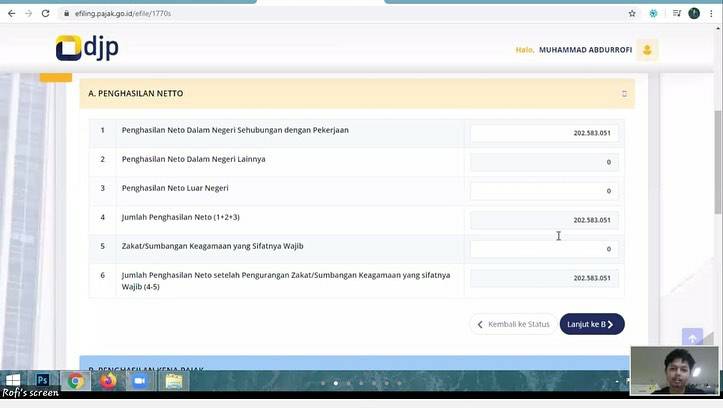723x408 pixels.
Task: Open the user profile avatar icon
Action: (x=647, y=49)
